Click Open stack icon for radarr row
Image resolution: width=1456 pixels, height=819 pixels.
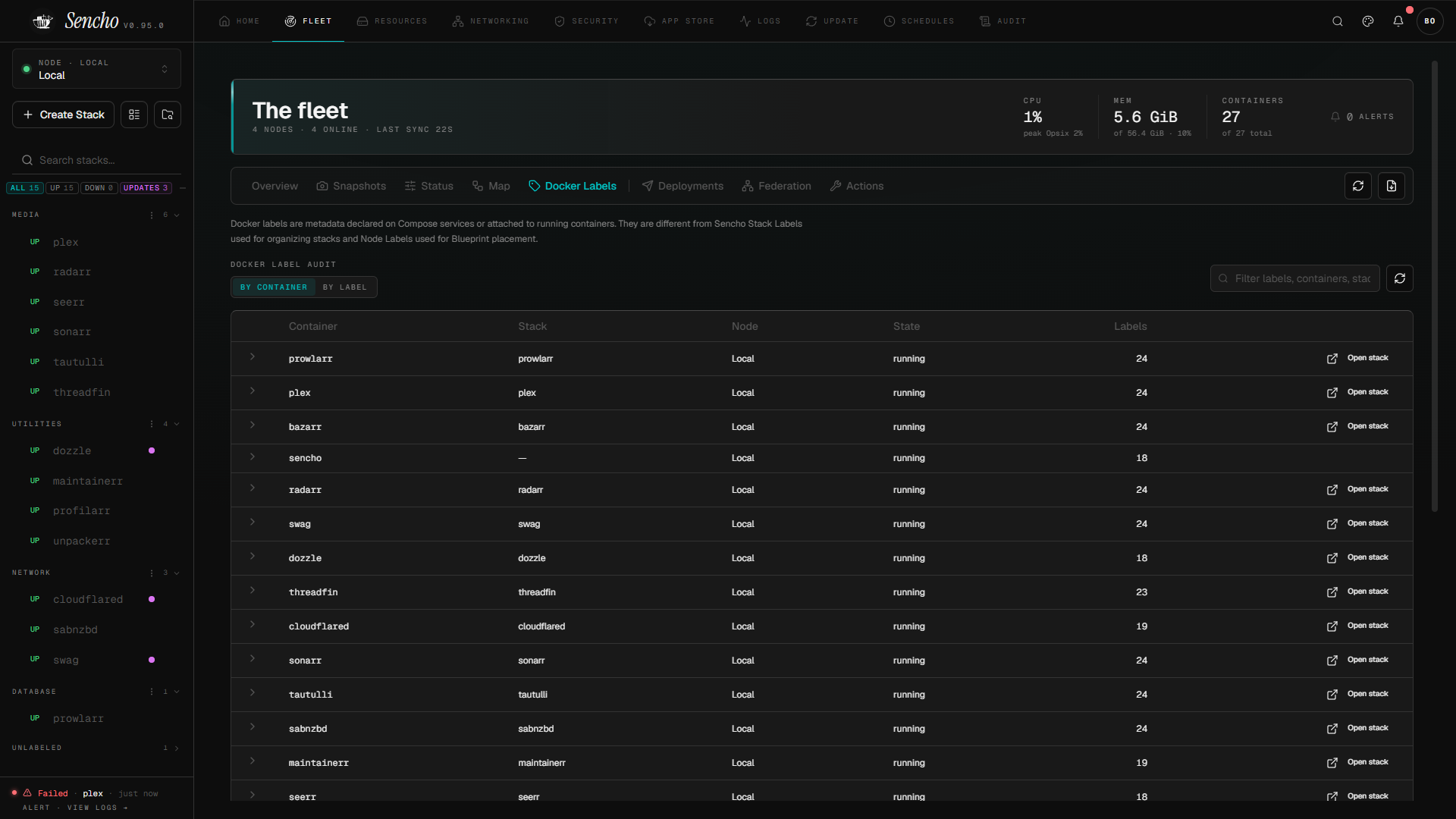point(1332,490)
